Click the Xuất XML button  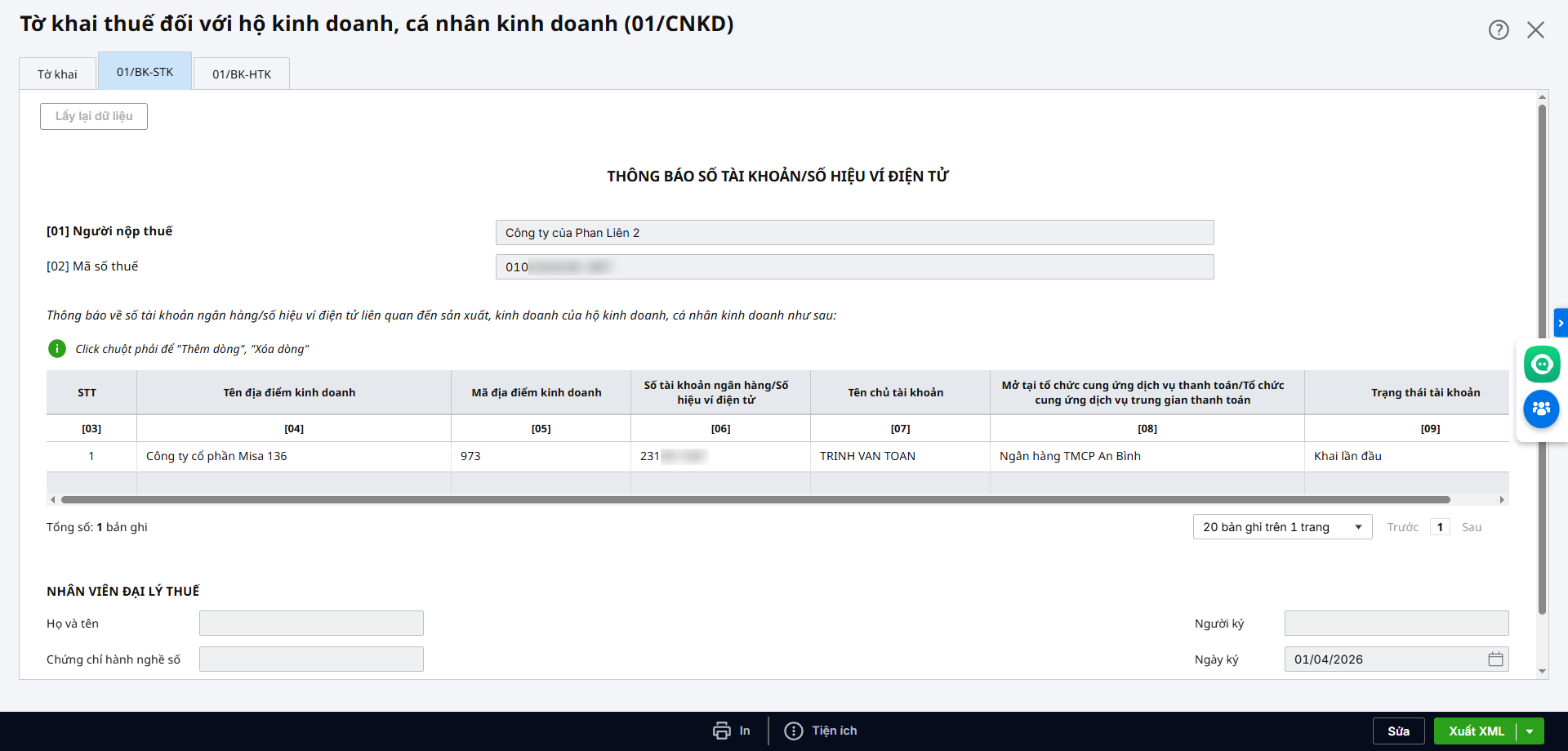point(1476,731)
